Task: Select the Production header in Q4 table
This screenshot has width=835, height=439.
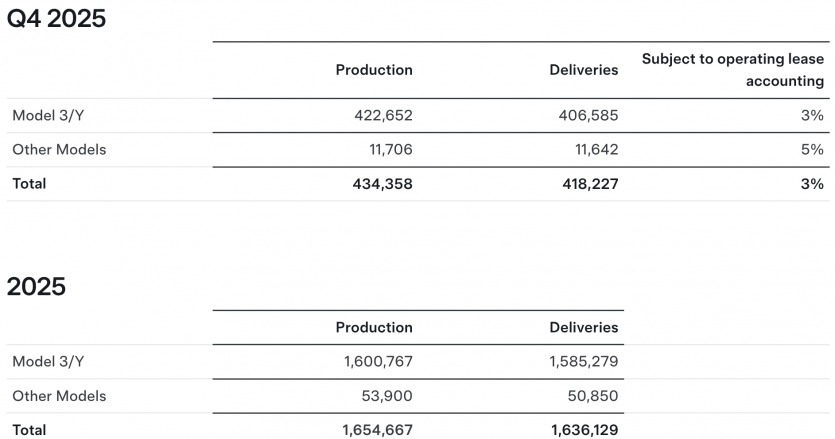Action: click(374, 70)
